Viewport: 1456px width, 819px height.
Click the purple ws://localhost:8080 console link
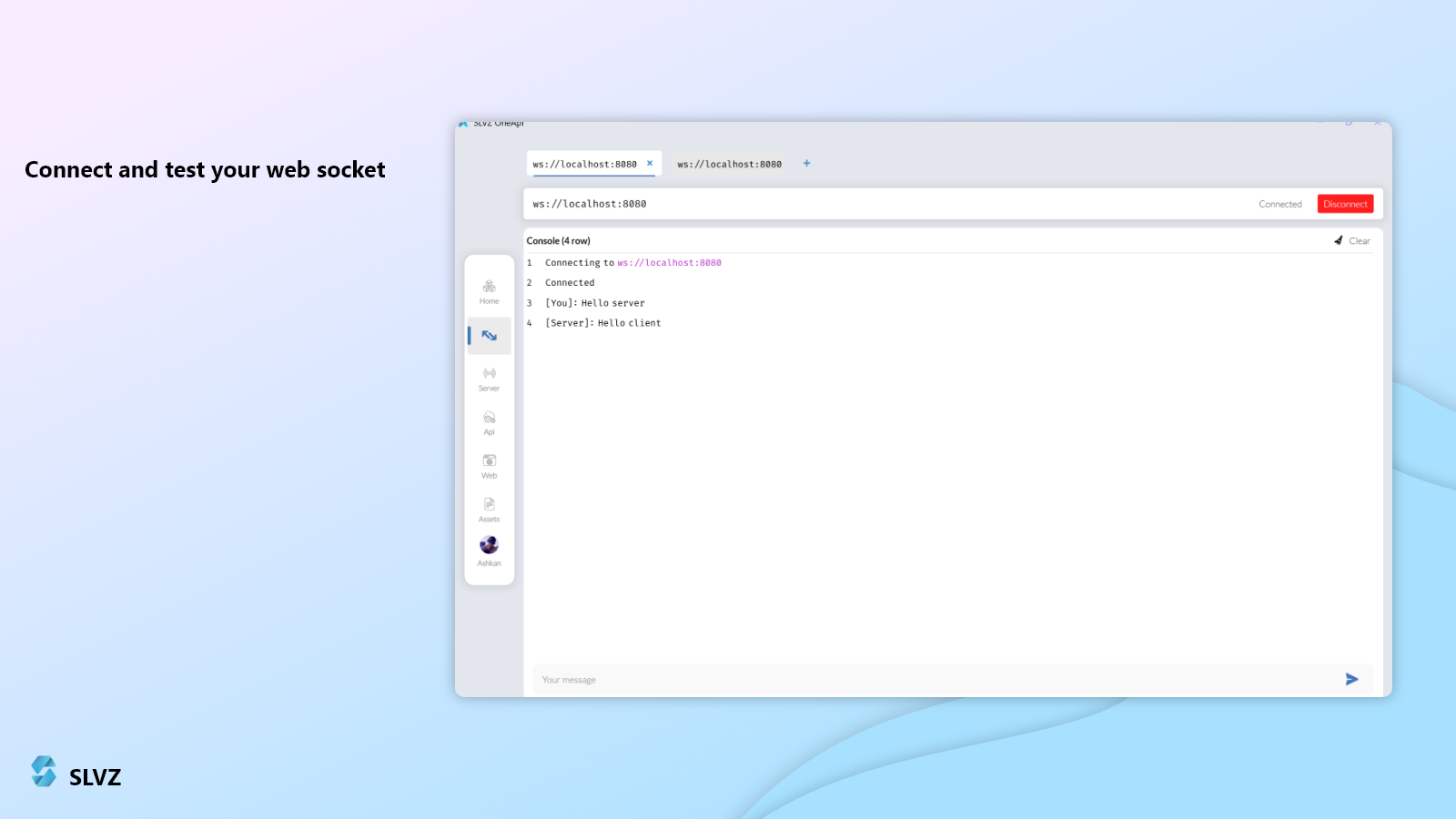[669, 263]
